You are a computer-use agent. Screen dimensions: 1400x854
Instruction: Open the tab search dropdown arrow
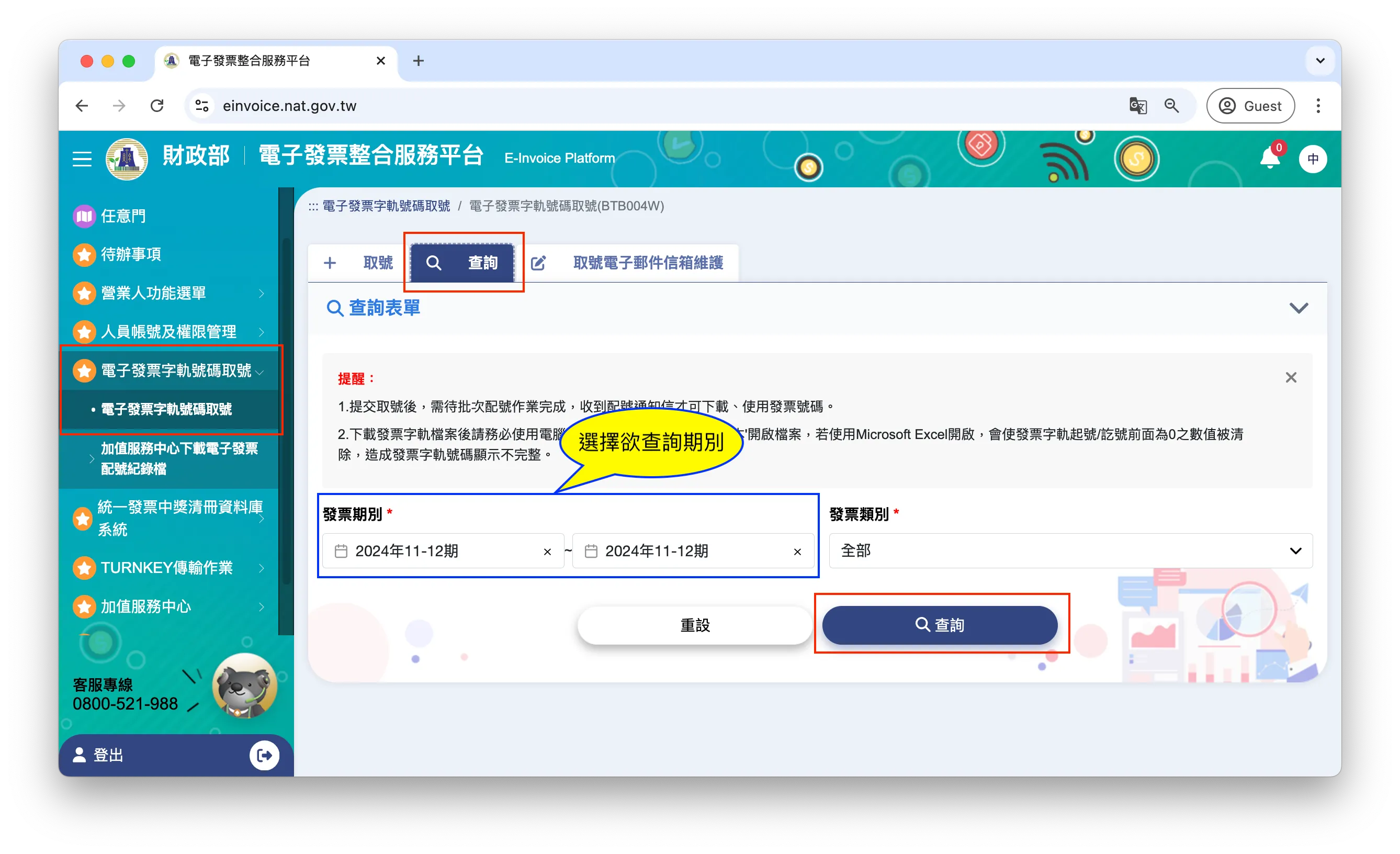1320,61
